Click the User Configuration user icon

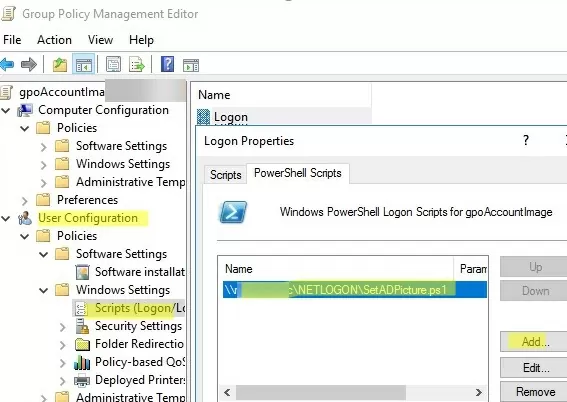click(25, 218)
